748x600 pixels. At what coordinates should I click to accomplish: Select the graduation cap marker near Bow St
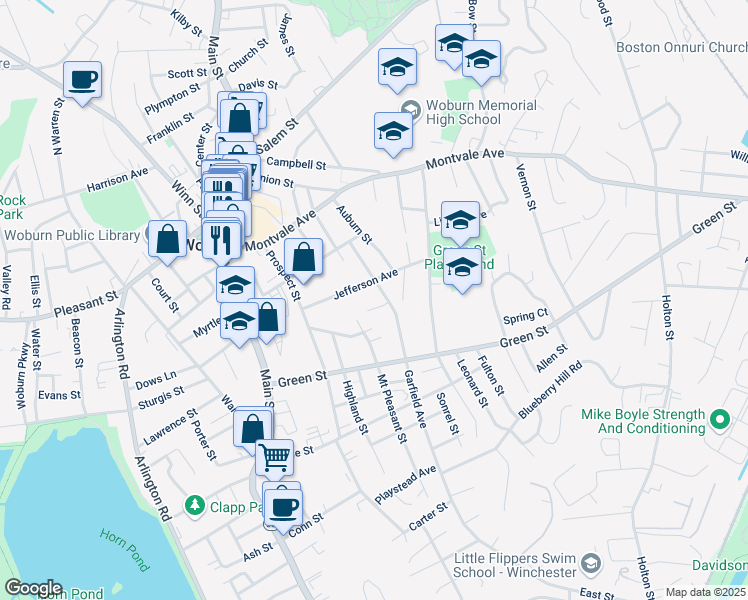pyautogui.click(x=454, y=44)
